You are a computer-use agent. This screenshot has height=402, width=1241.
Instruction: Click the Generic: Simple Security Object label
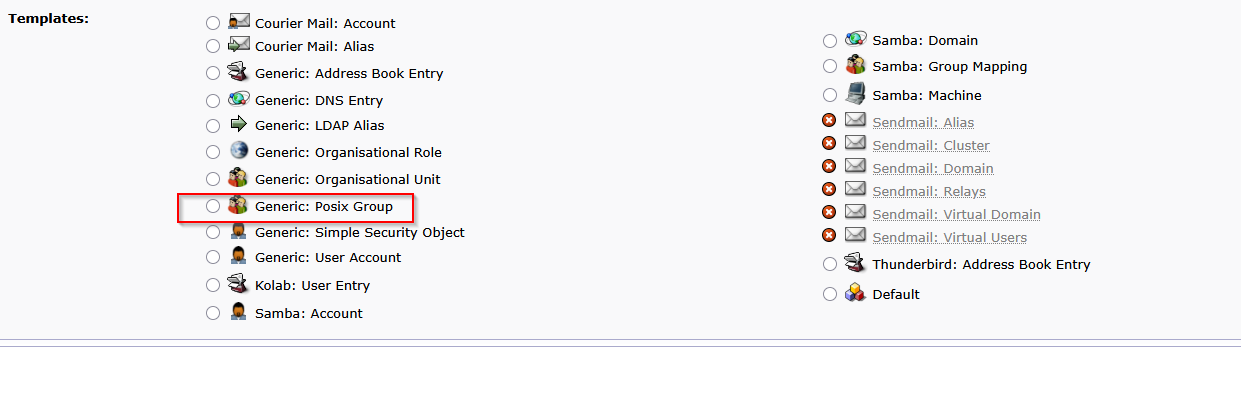coord(359,232)
